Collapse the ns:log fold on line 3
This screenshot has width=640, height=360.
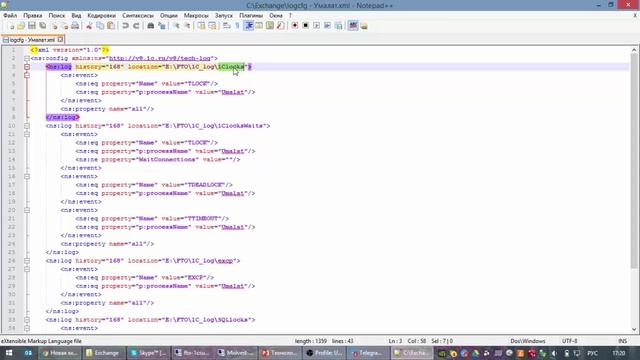pos(27,67)
